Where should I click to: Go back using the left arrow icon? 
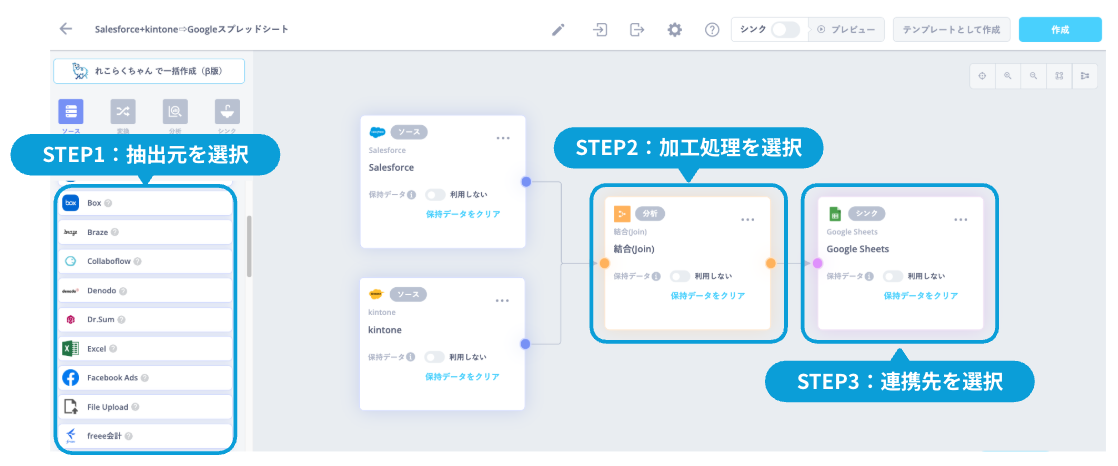(66, 29)
